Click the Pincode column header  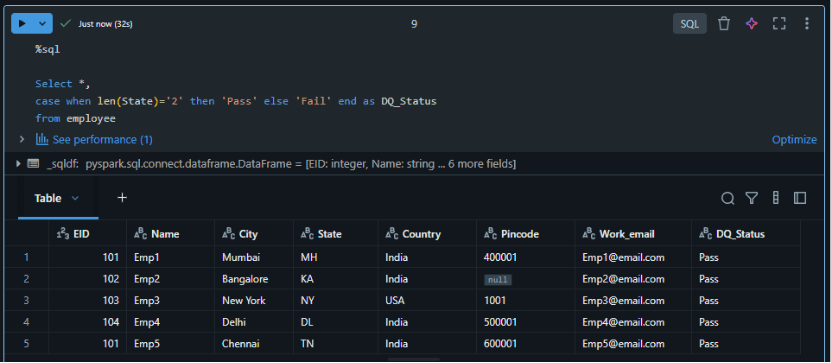point(525,234)
